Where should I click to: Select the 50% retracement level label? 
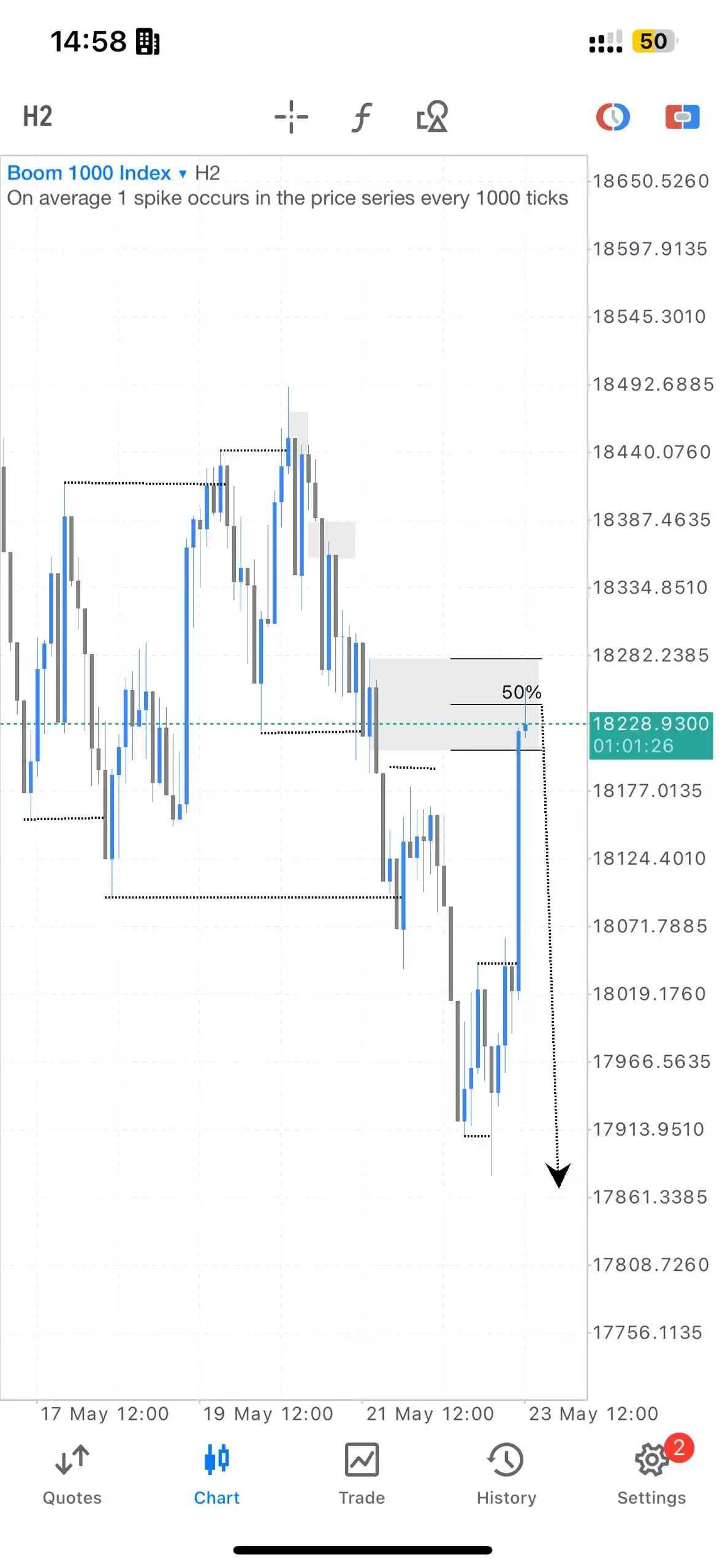point(522,692)
